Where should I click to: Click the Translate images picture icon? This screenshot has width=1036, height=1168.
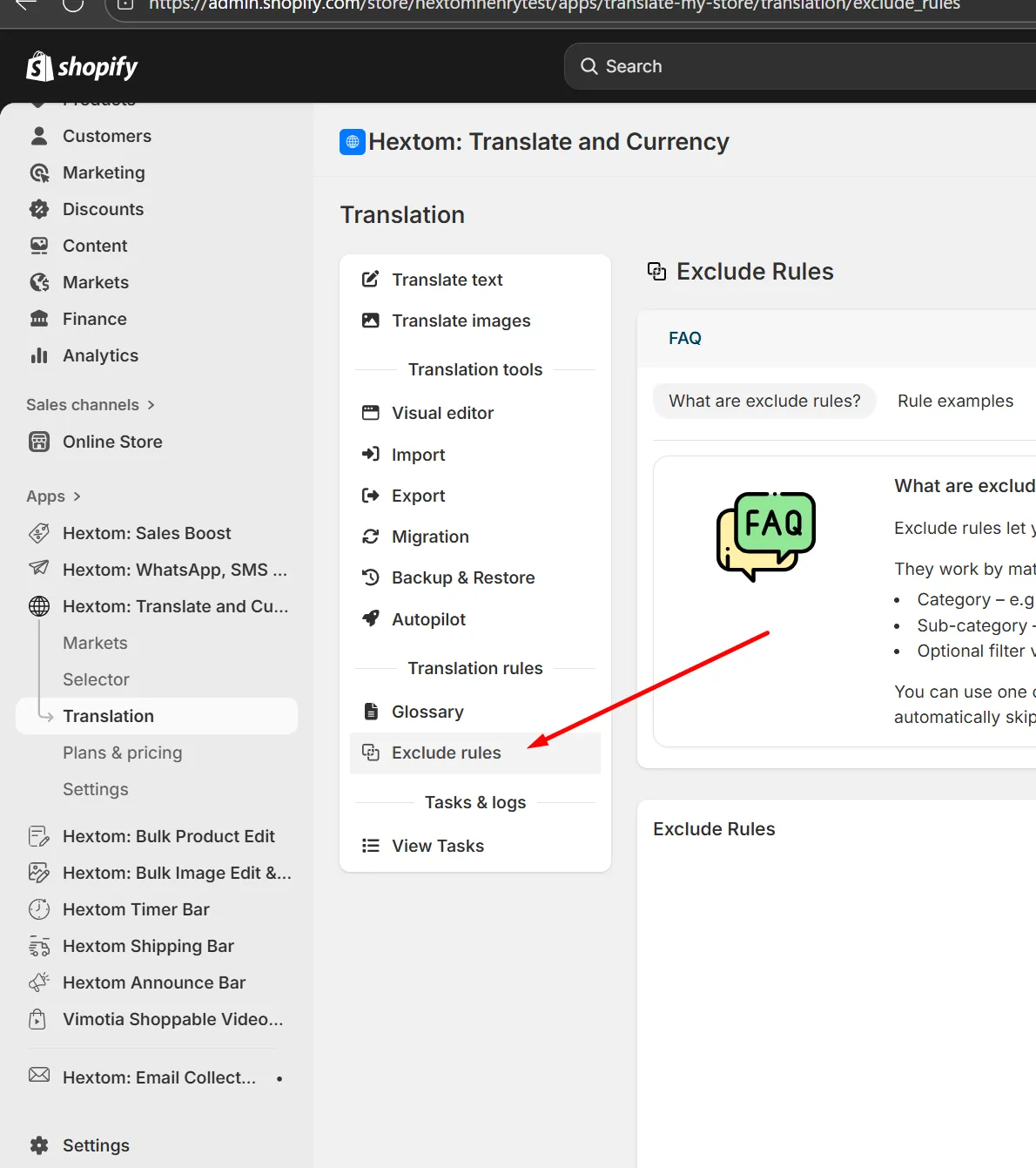coord(371,321)
